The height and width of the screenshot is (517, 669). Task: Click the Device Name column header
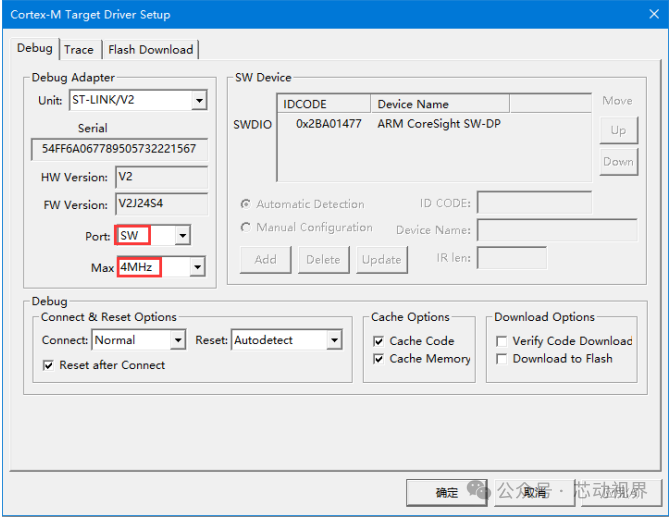click(440, 104)
